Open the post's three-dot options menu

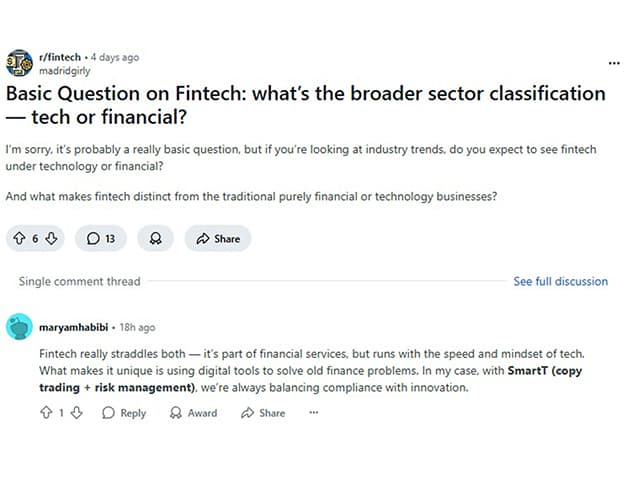[x=614, y=63]
